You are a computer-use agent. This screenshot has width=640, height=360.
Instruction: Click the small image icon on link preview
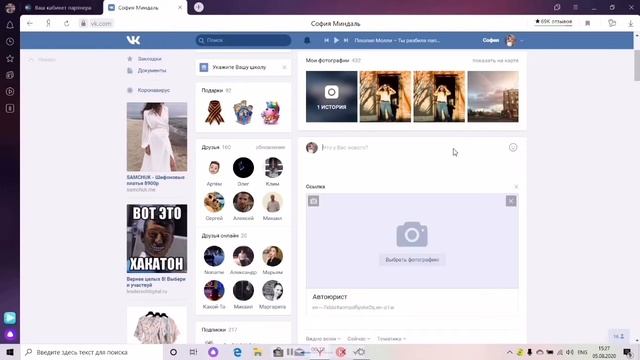click(313, 201)
